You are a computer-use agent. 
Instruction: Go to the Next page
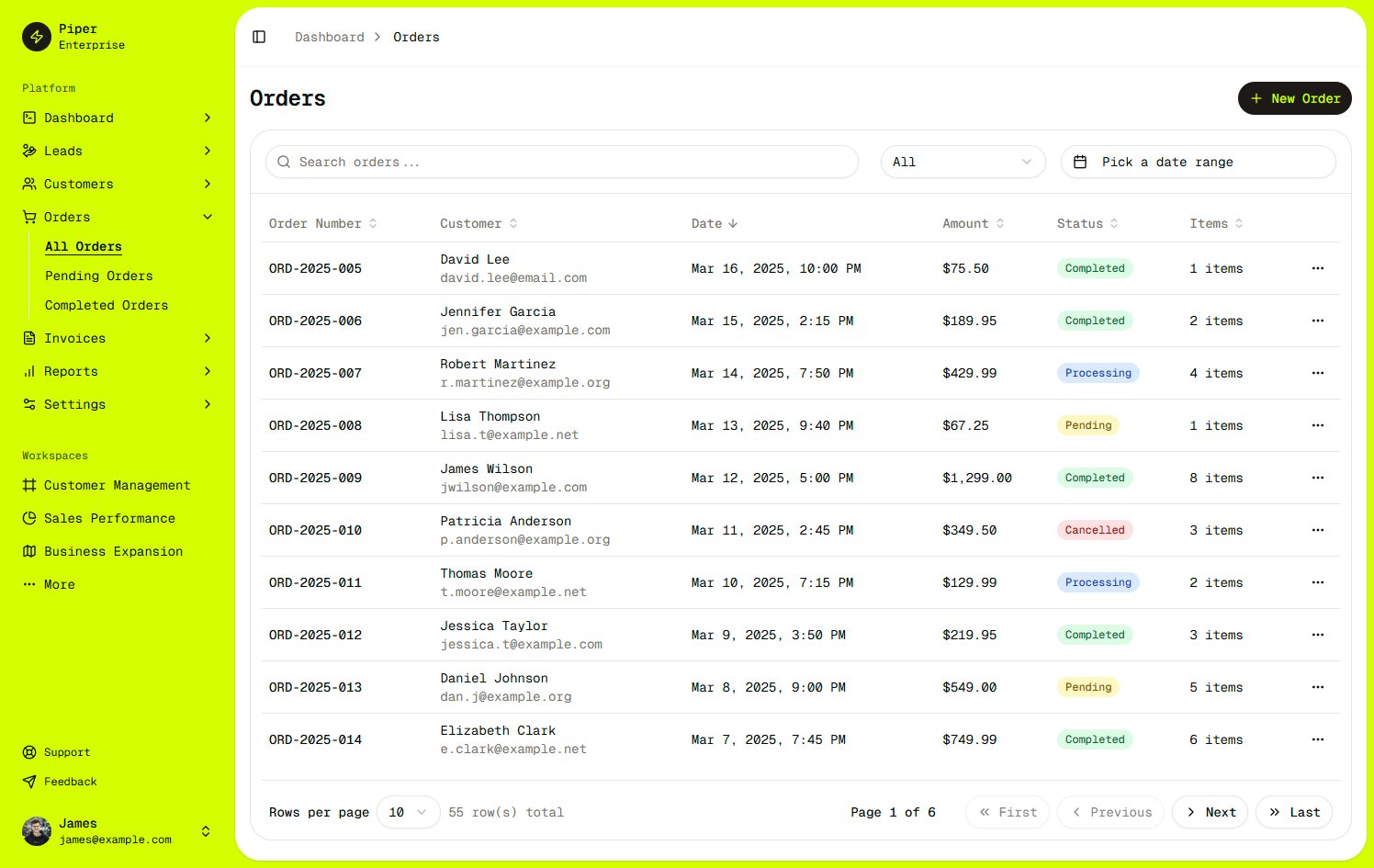click(1210, 812)
